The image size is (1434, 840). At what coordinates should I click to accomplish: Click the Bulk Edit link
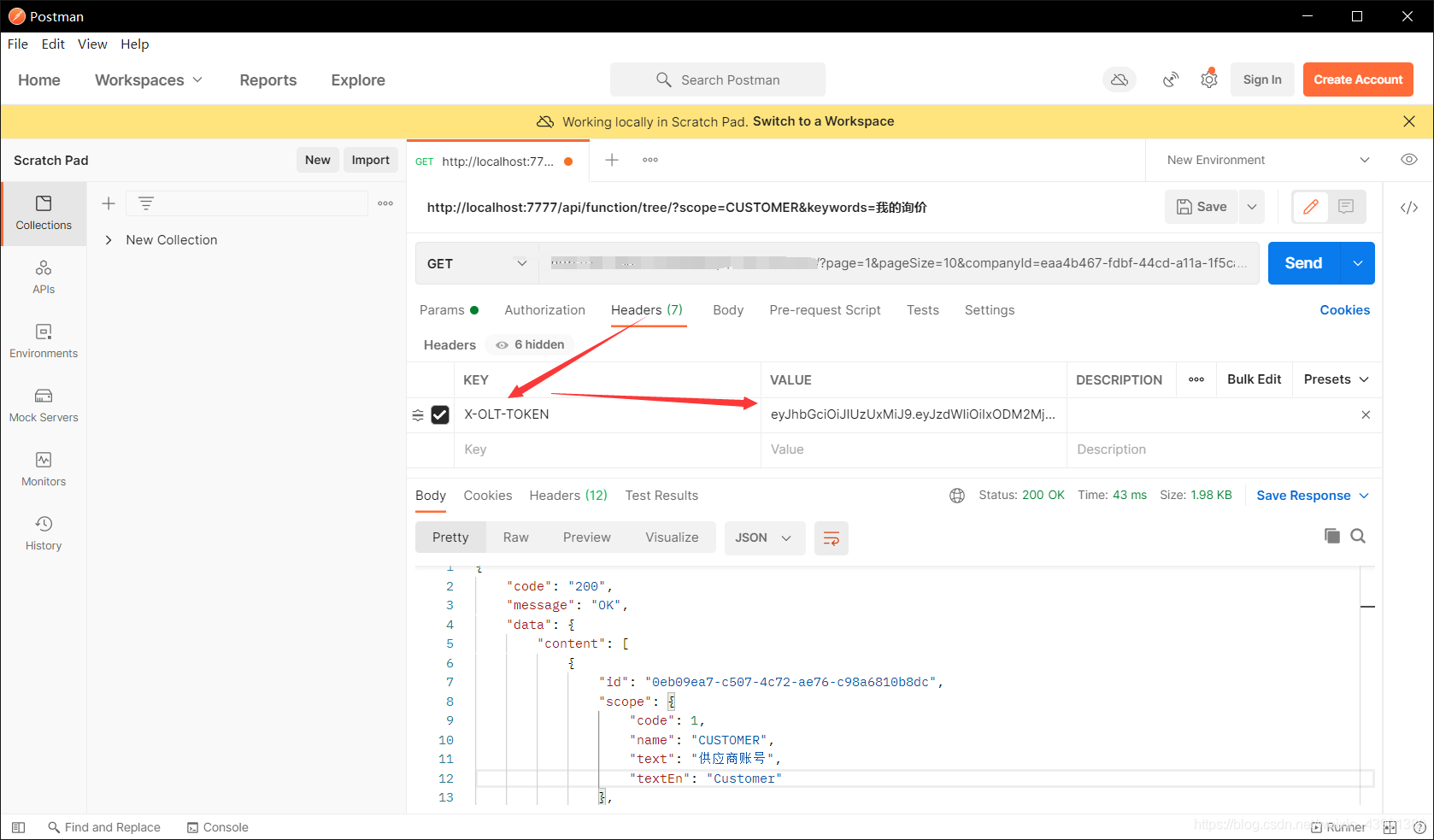pos(1254,379)
